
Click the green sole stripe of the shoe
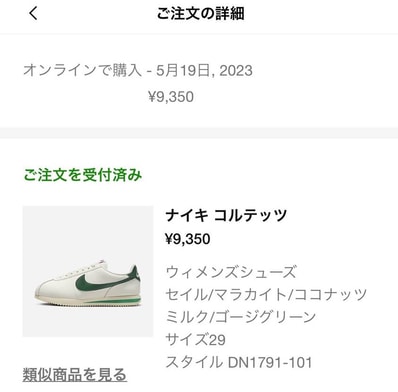[113, 301]
